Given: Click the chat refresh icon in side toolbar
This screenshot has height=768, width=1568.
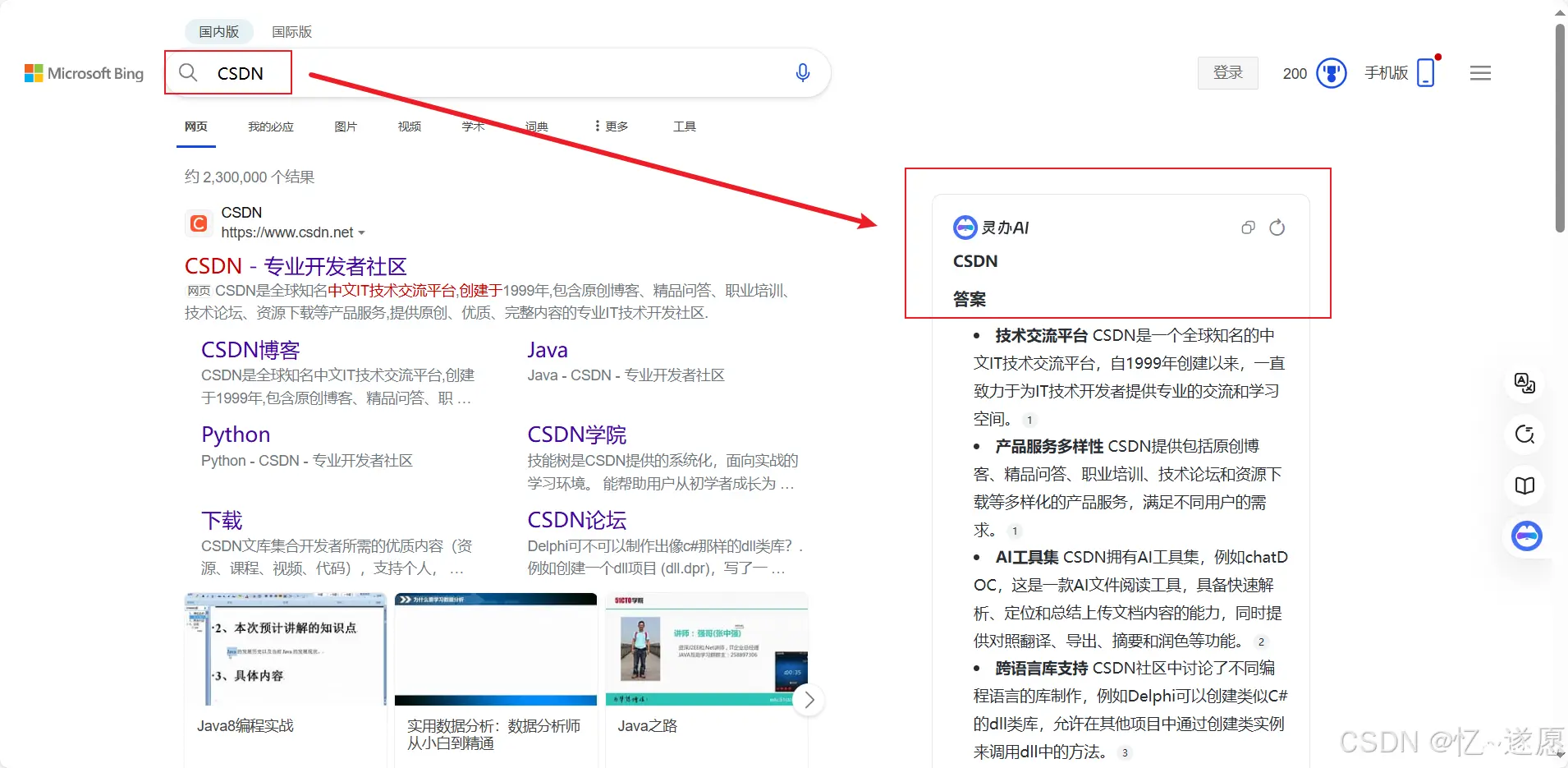Looking at the screenshot, I should coord(1524,434).
